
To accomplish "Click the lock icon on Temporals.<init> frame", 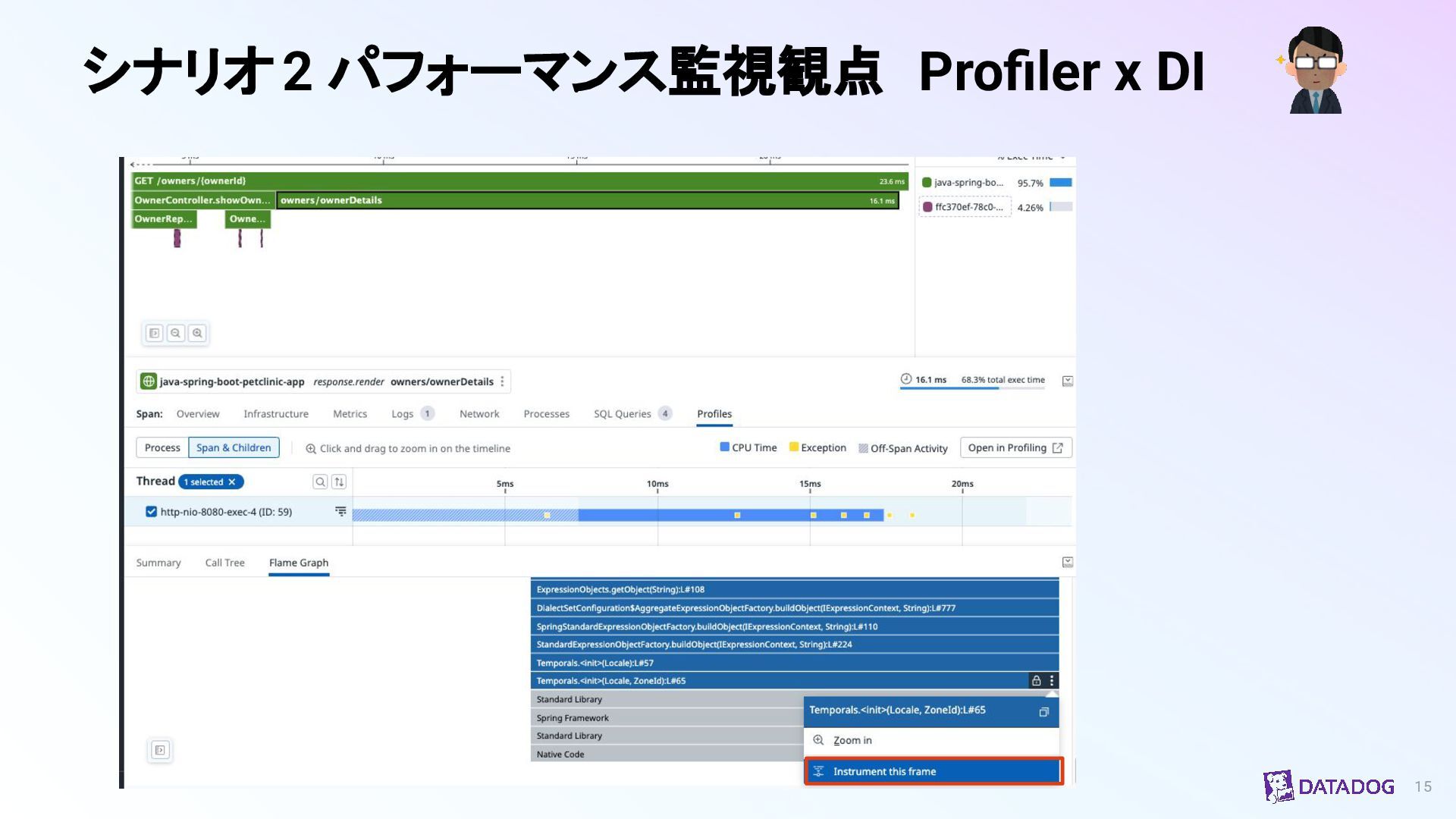I will [x=1036, y=680].
